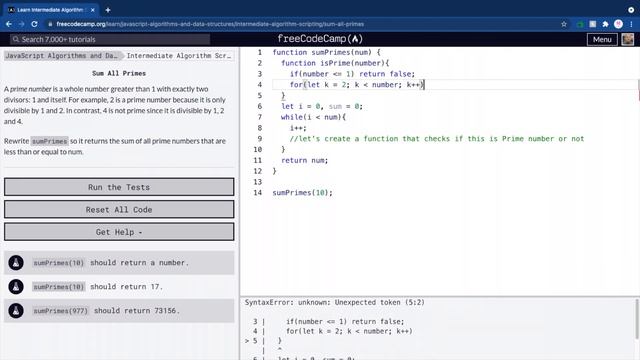Screen dimensions: 640x360
Task: Open Intermediate Algorithm Scr… breadcrumb
Action: point(178,56)
